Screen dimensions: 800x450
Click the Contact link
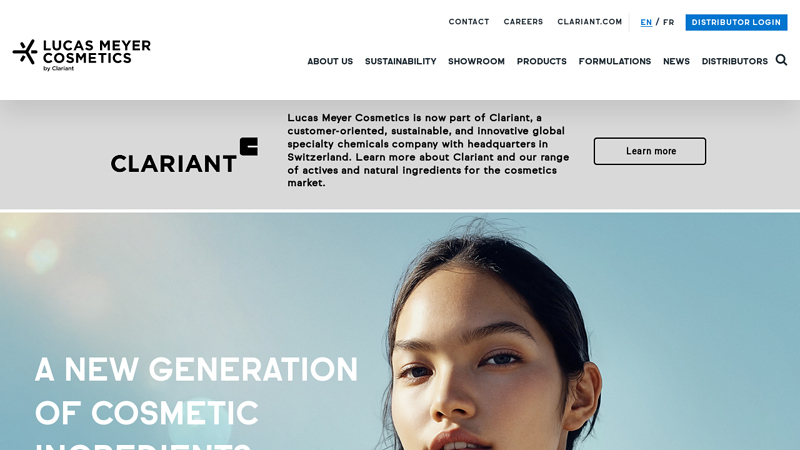click(469, 21)
